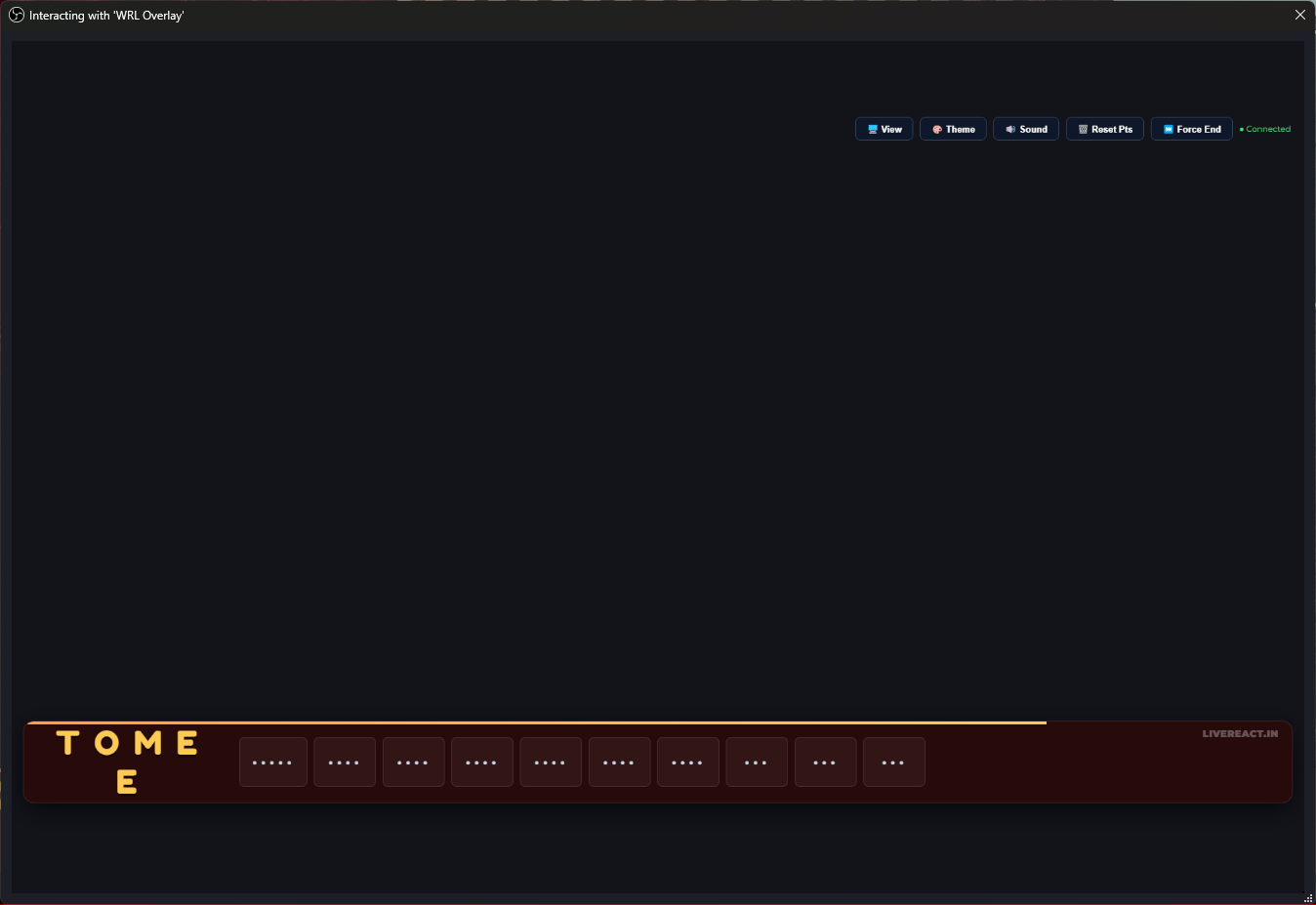Viewport: 1316px width, 905px height.
Task: Select the first three-letter hidden word slot
Action: point(757,762)
